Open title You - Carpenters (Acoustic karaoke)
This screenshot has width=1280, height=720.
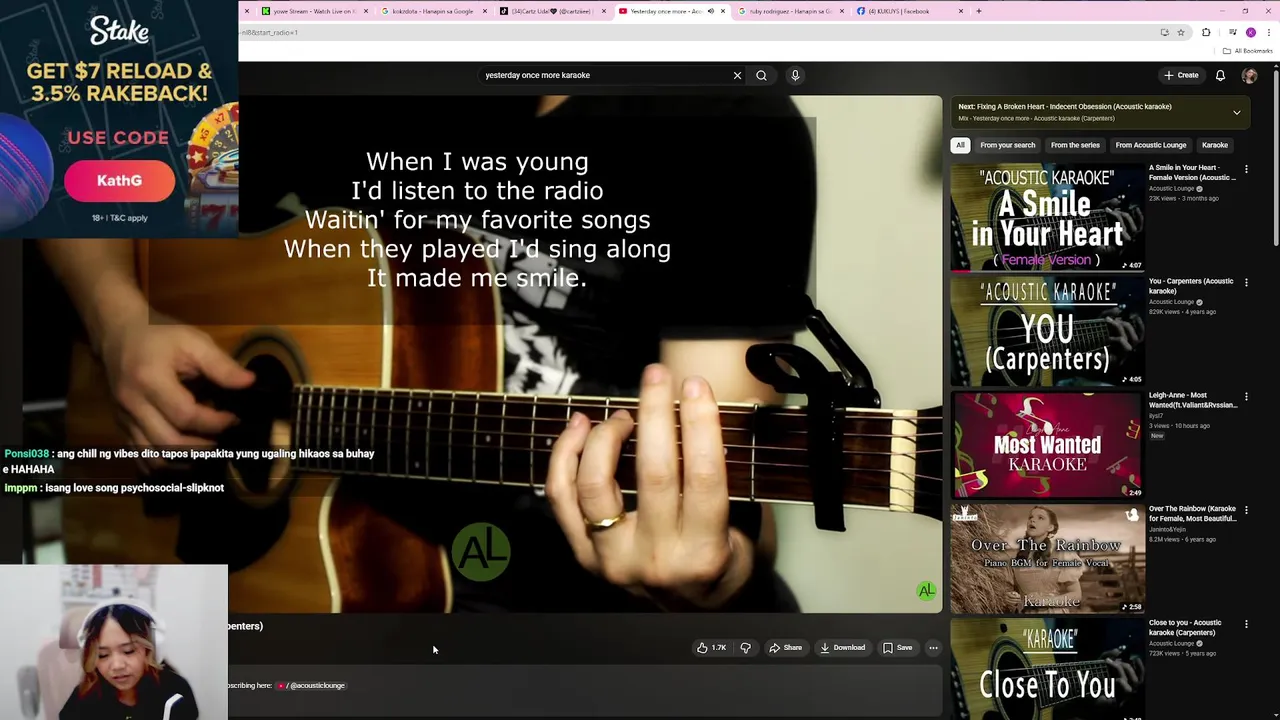[x=1191, y=286]
